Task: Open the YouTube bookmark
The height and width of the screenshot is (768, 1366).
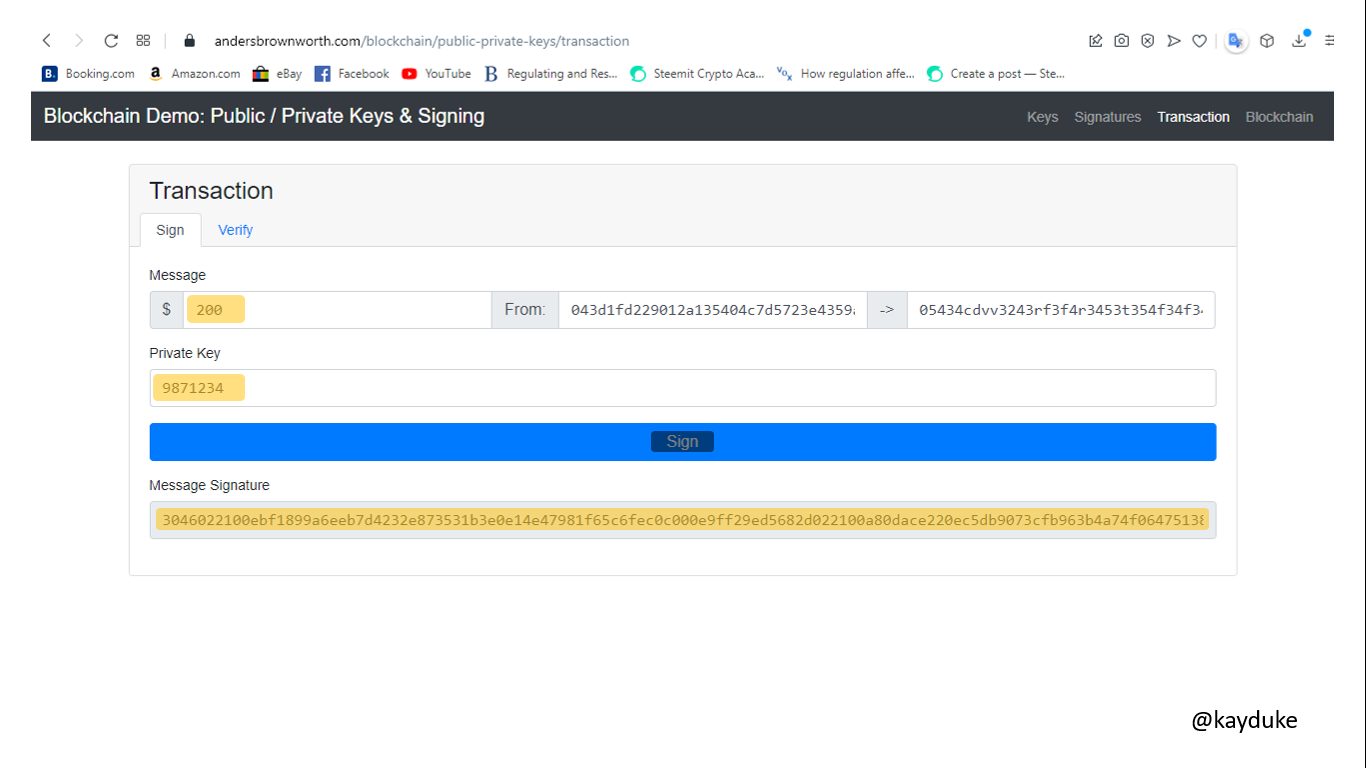Action: (436, 74)
